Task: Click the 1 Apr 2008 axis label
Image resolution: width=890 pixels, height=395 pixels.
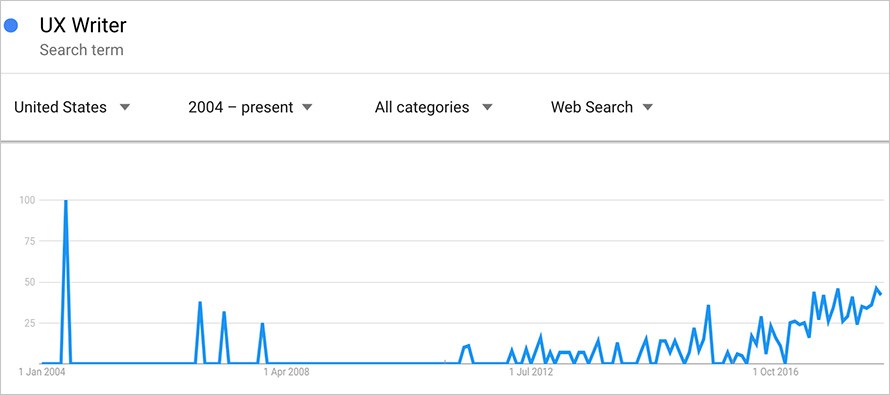Action: click(x=287, y=372)
